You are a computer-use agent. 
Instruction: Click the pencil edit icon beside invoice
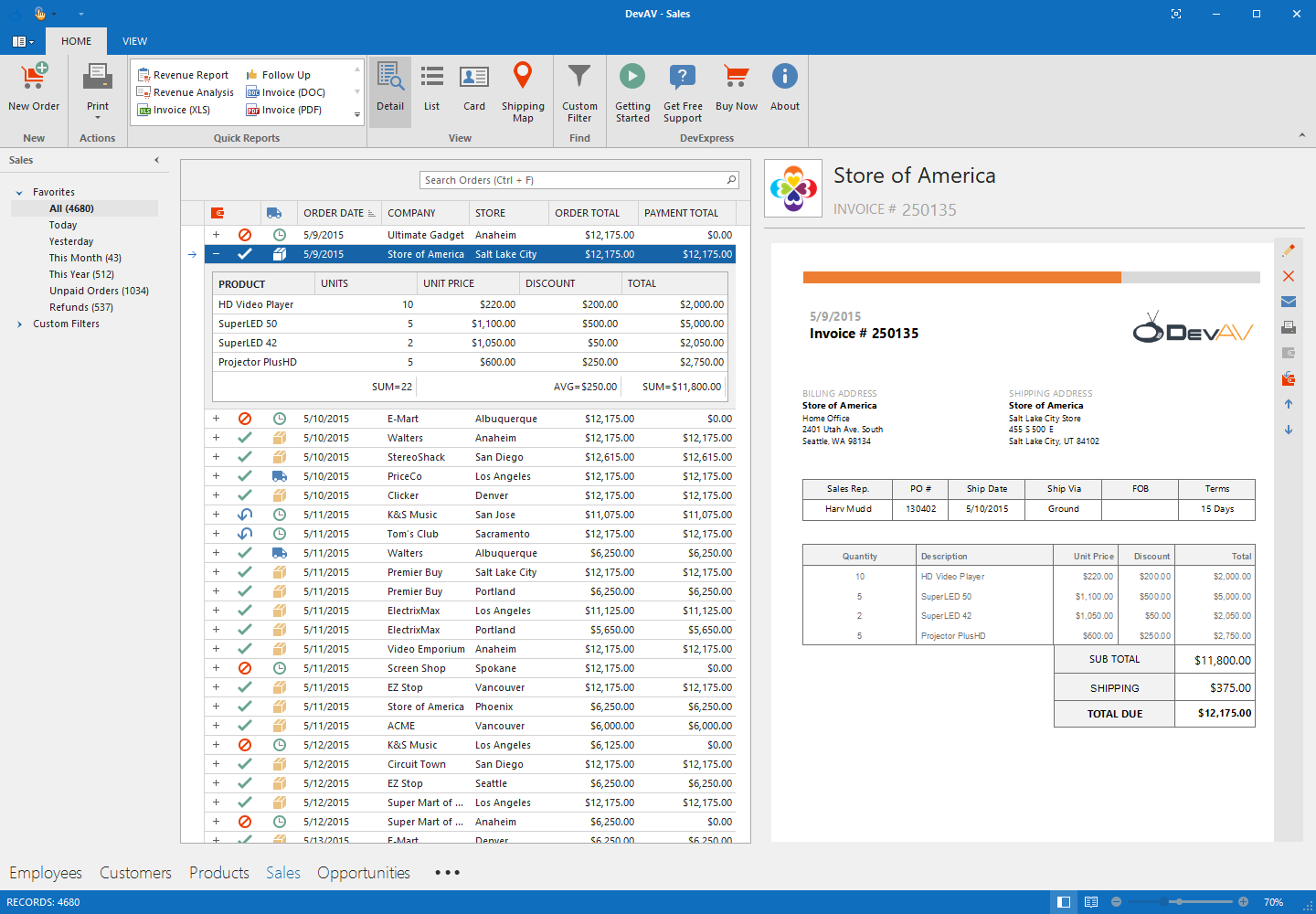1289,250
